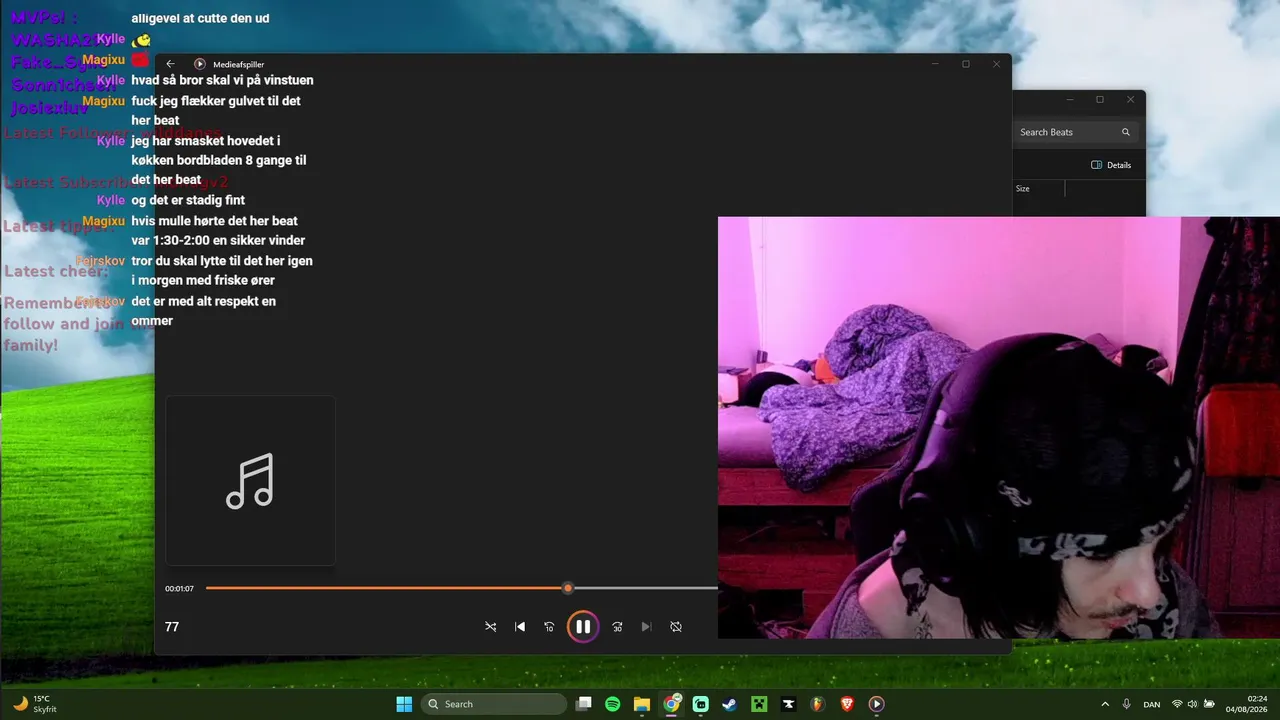Image resolution: width=1280 pixels, height=720 pixels.
Task: Open FL Studio from the taskbar
Action: 818,704
